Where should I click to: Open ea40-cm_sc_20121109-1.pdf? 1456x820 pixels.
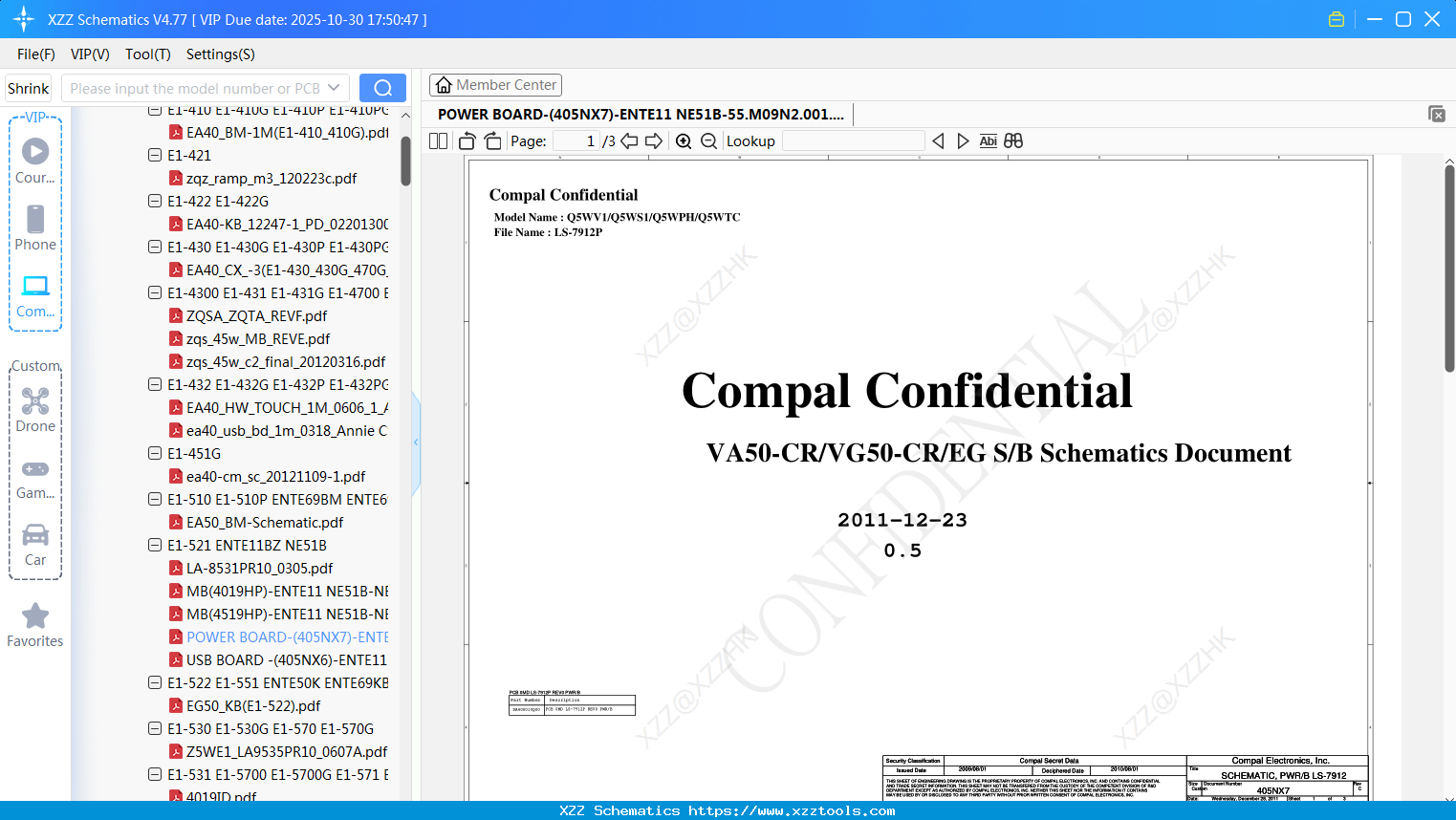pos(275,476)
